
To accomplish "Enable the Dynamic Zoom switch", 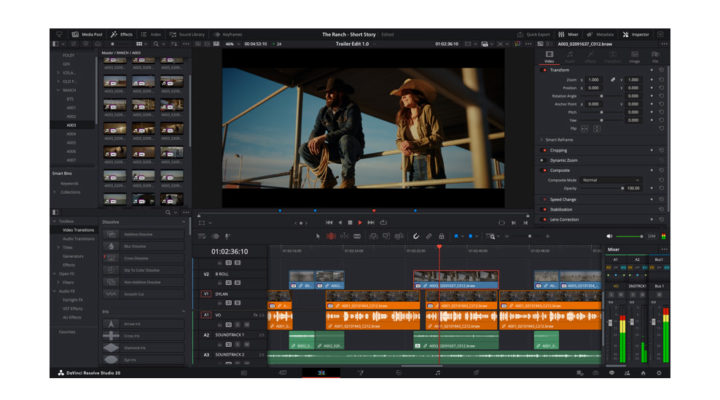I will click(542, 160).
